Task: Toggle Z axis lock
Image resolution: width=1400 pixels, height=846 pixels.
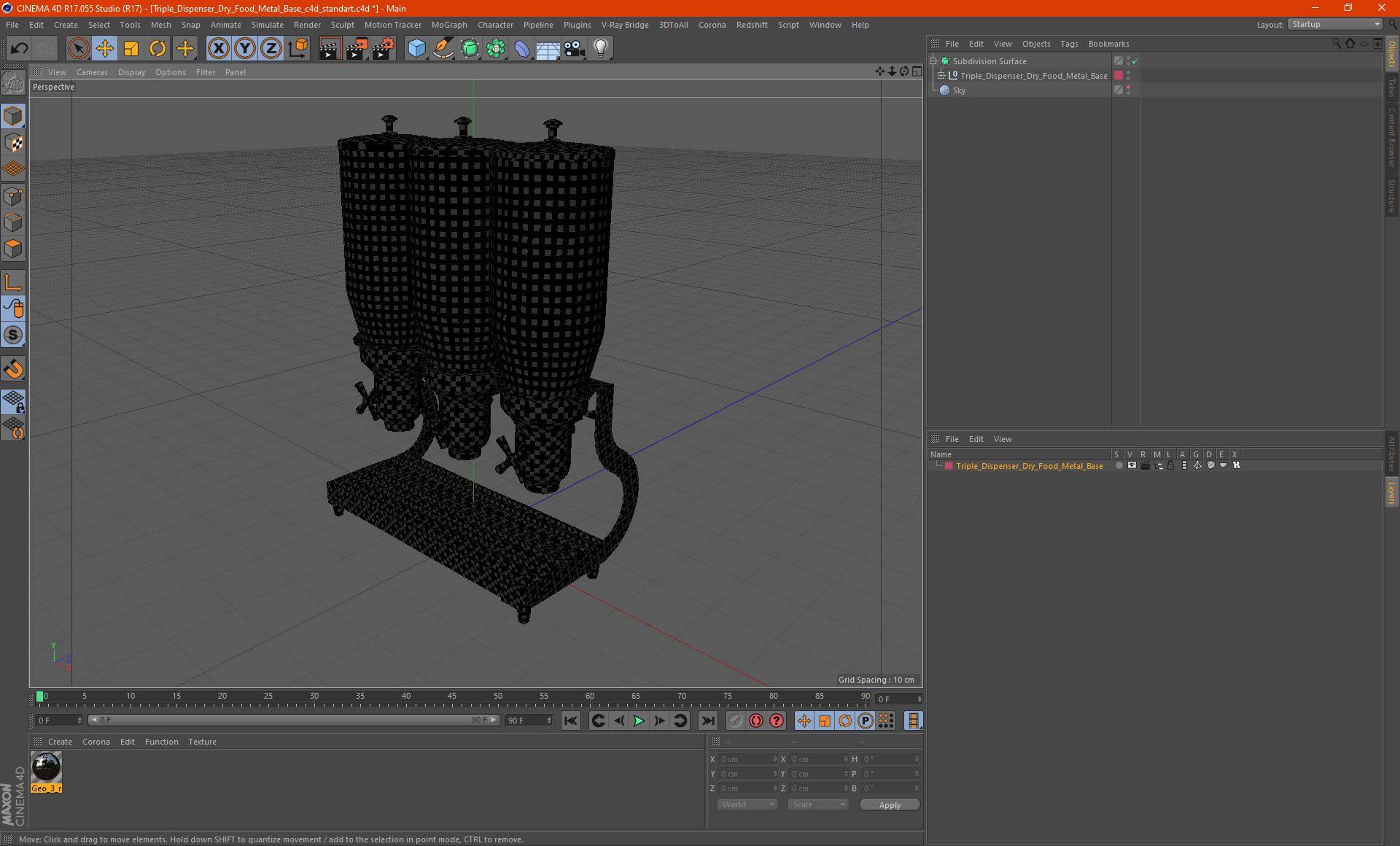Action: [x=271, y=49]
